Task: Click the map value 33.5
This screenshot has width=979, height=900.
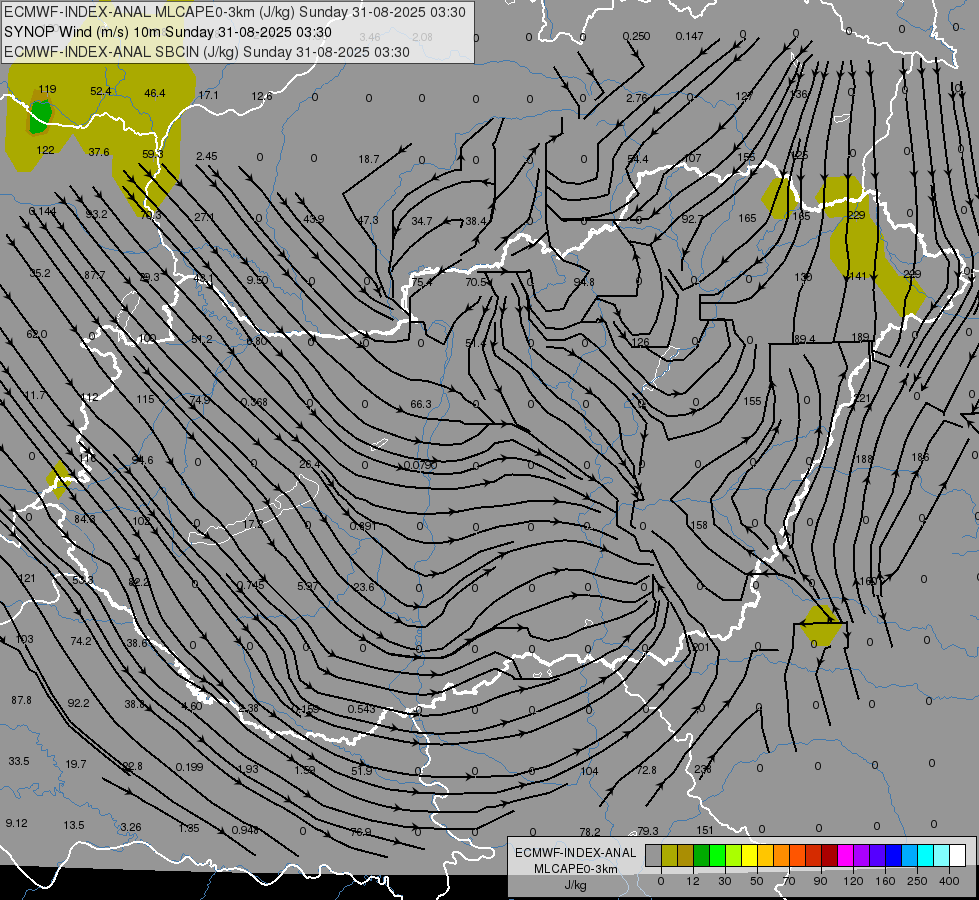Action: coord(19,761)
